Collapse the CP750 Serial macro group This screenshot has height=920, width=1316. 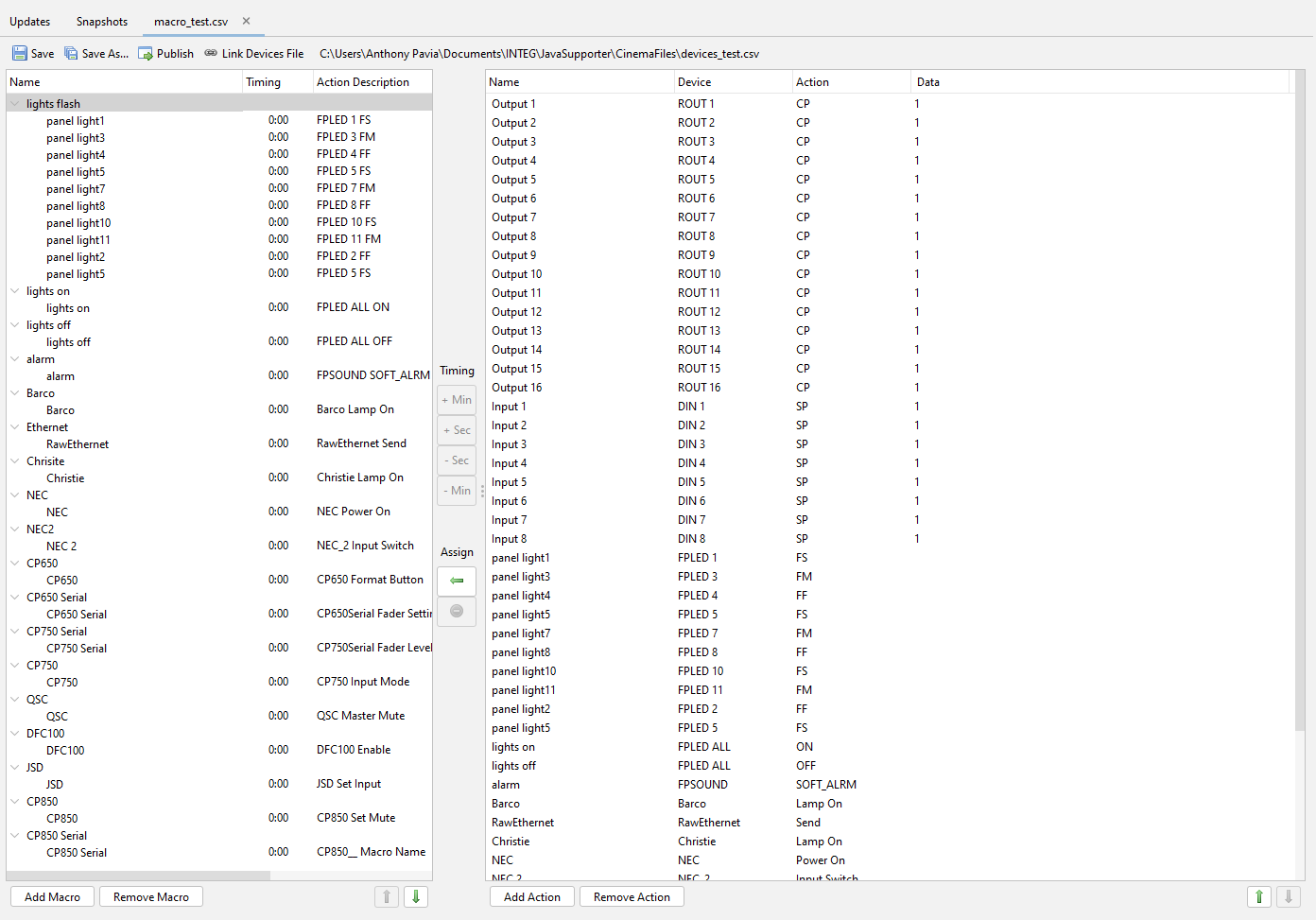[x=15, y=632]
